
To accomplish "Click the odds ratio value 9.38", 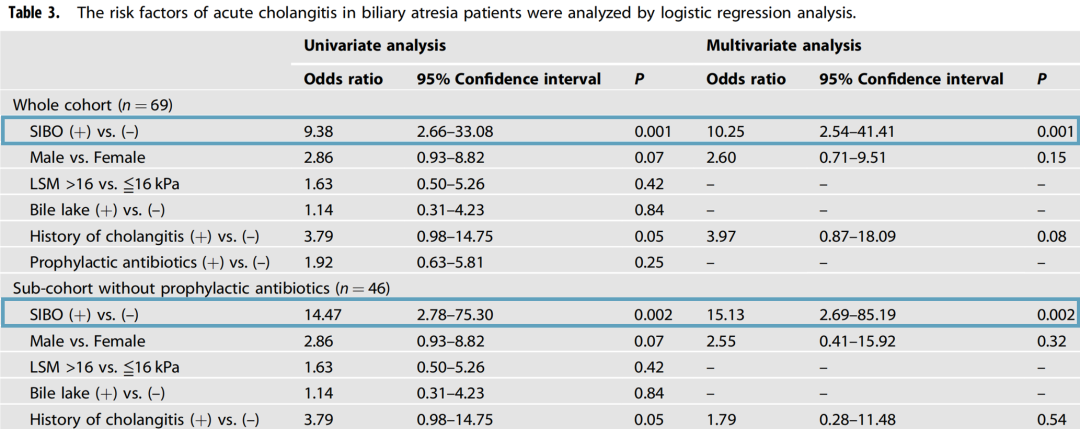I will pyautogui.click(x=319, y=131).
